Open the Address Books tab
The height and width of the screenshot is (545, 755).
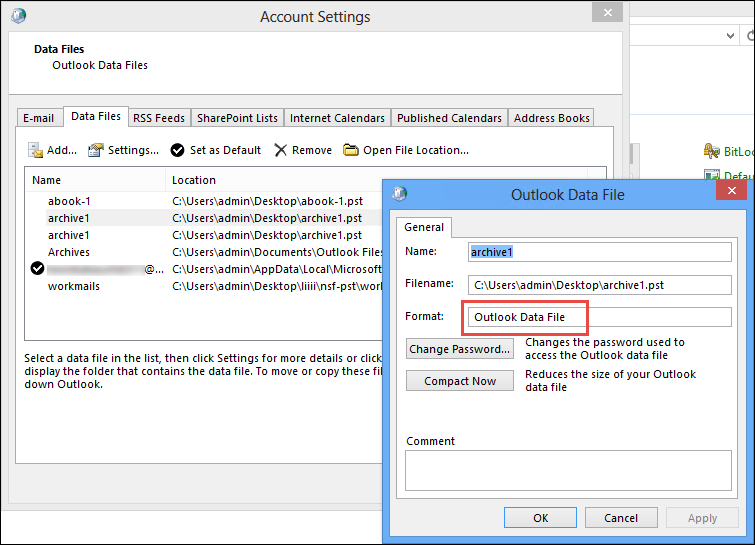(551, 118)
